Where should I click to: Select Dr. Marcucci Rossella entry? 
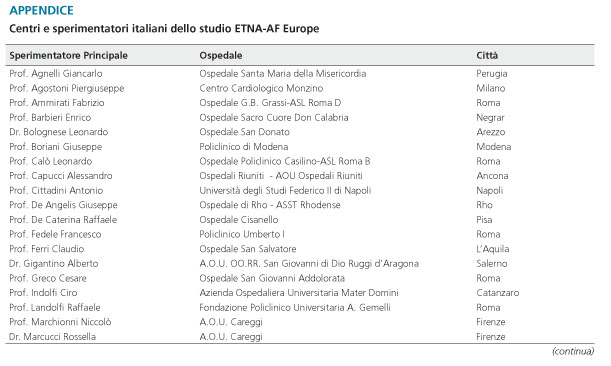pyautogui.click(x=53, y=337)
